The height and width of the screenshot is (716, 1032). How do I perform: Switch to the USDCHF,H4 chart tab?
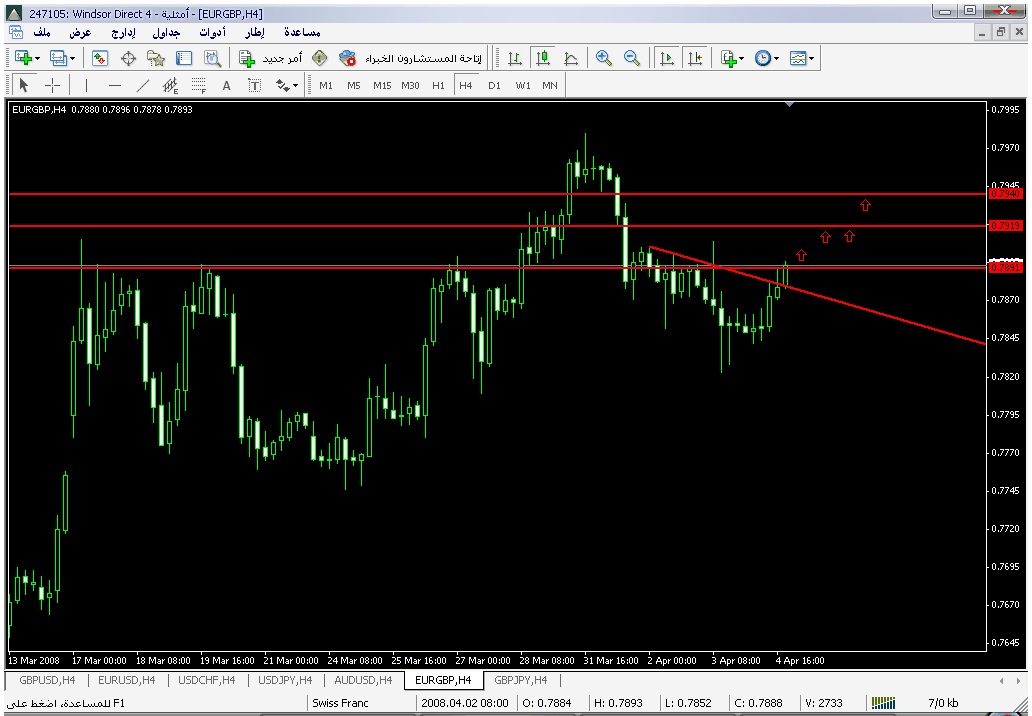click(x=207, y=680)
